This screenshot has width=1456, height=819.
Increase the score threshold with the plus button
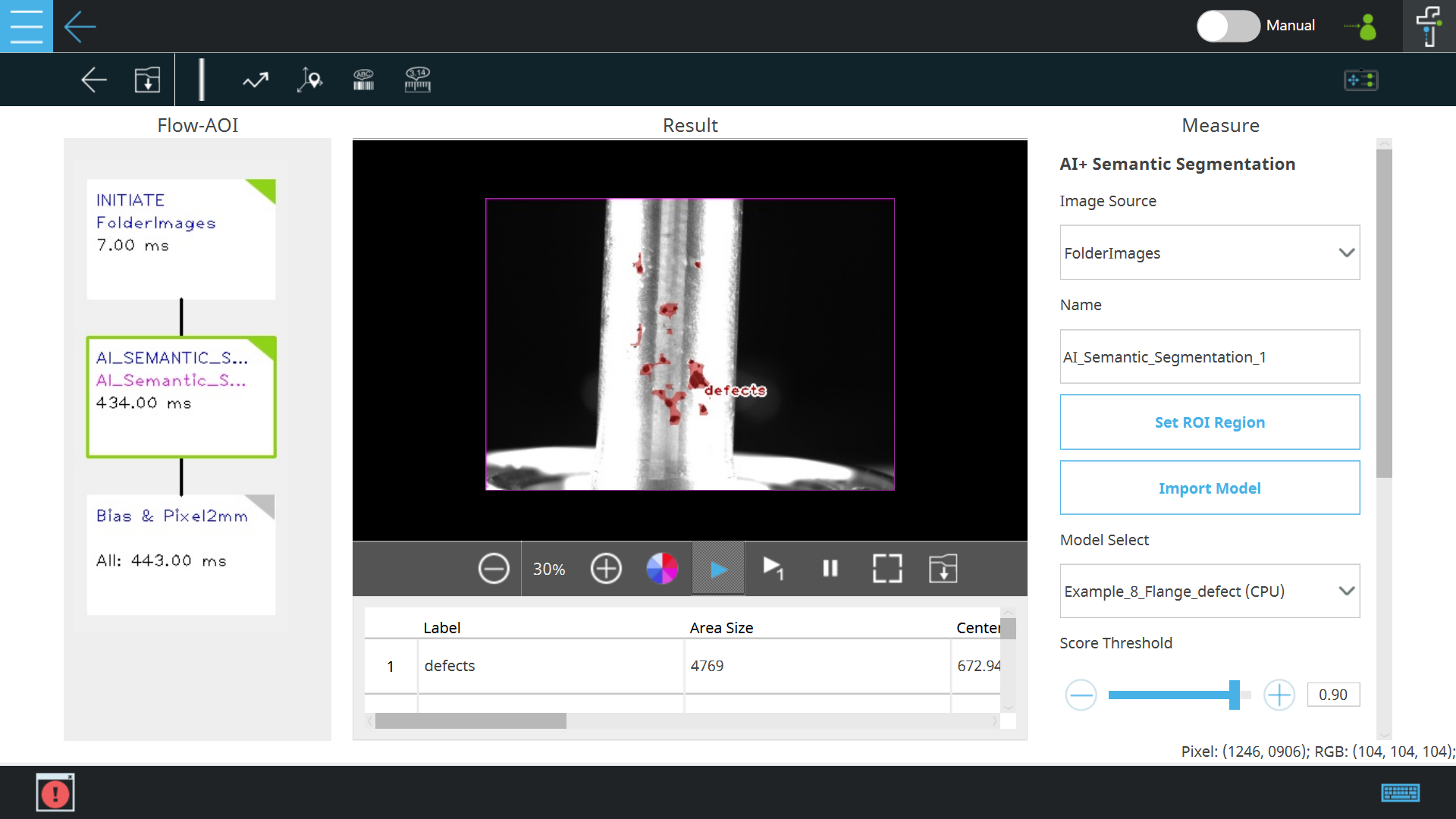(1279, 695)
